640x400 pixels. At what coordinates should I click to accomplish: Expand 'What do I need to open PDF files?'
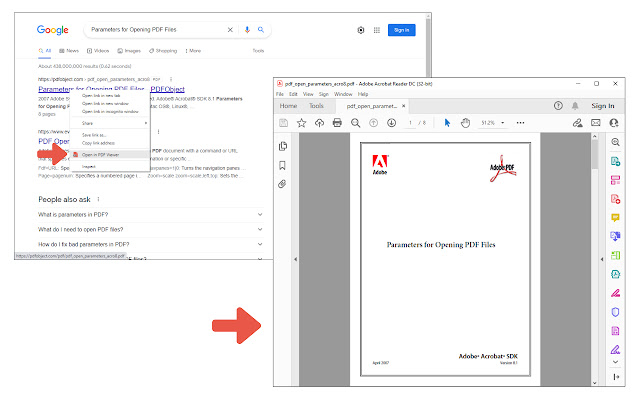click(260, 229)
